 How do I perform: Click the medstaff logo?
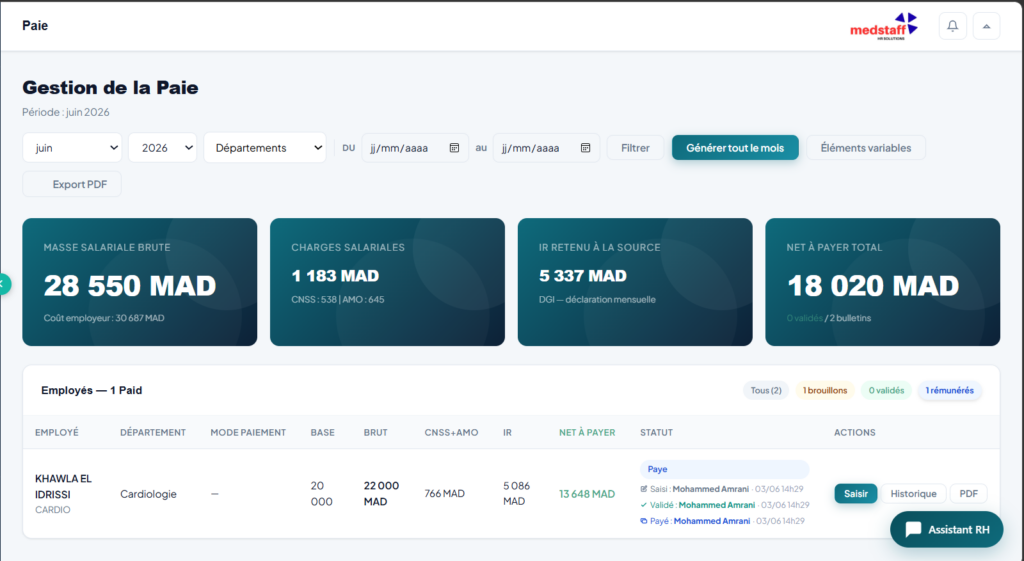pyautogui.click(x=884, y=27)
